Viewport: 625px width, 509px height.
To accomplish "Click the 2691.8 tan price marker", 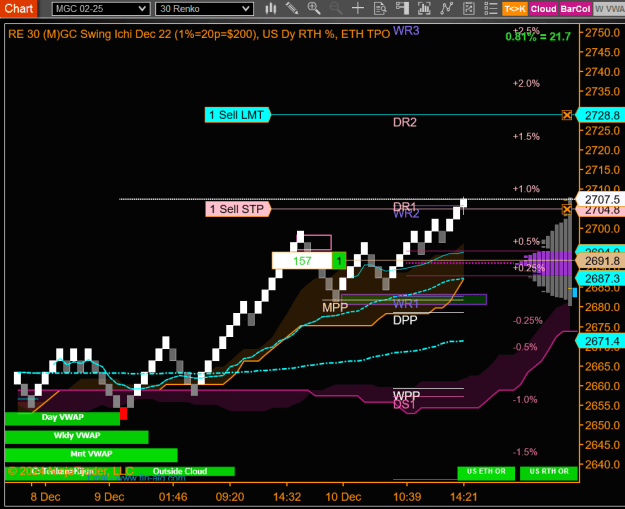I will 602,261.
